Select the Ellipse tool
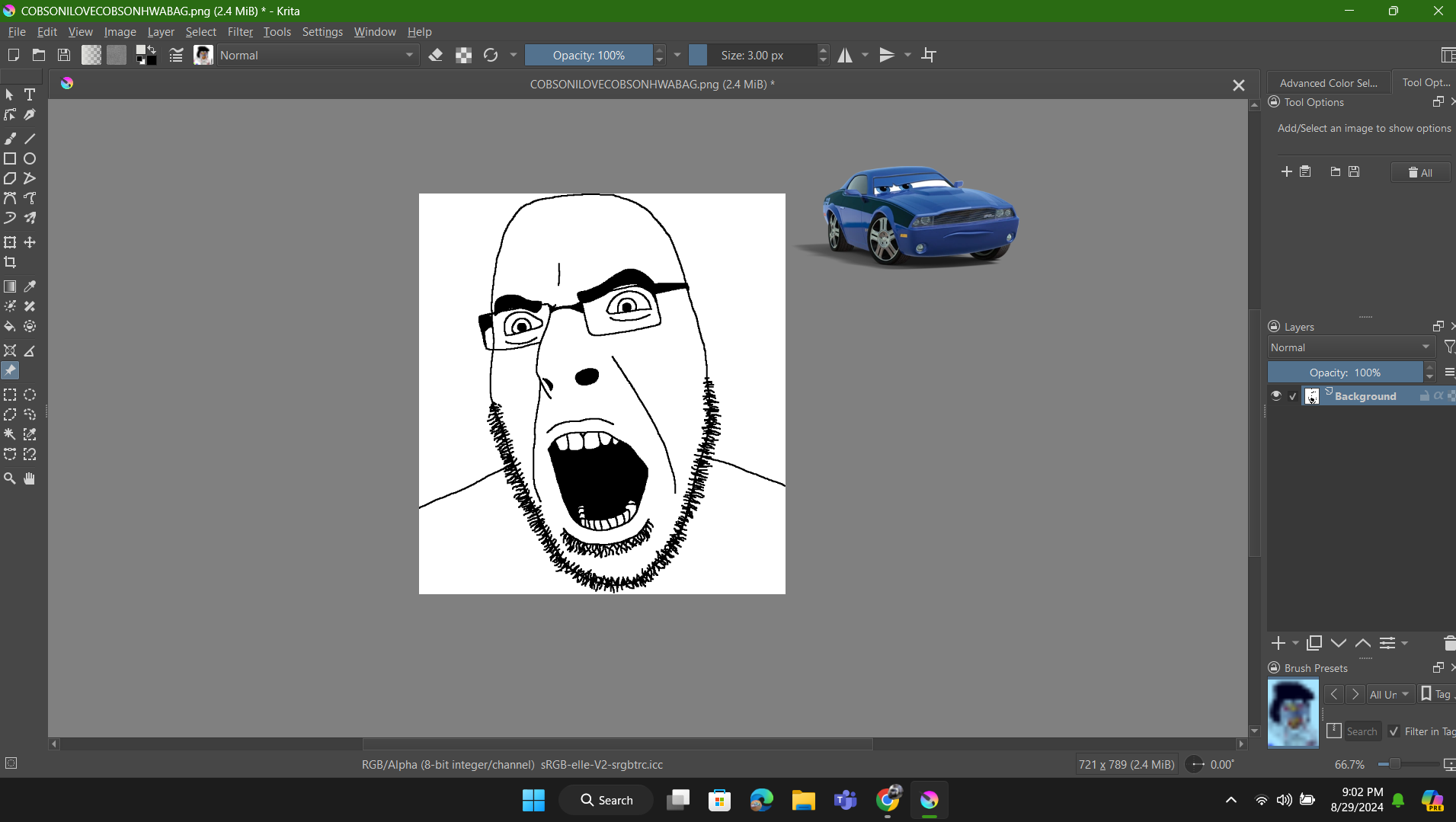The height and width of the screenshot is (822, 1456). click(30, 158)
